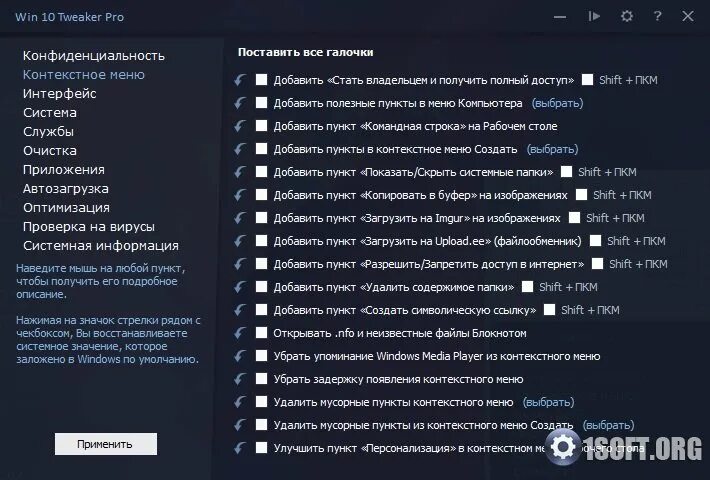
Task: Select Контекстное меню section
Action: (84, 75)
